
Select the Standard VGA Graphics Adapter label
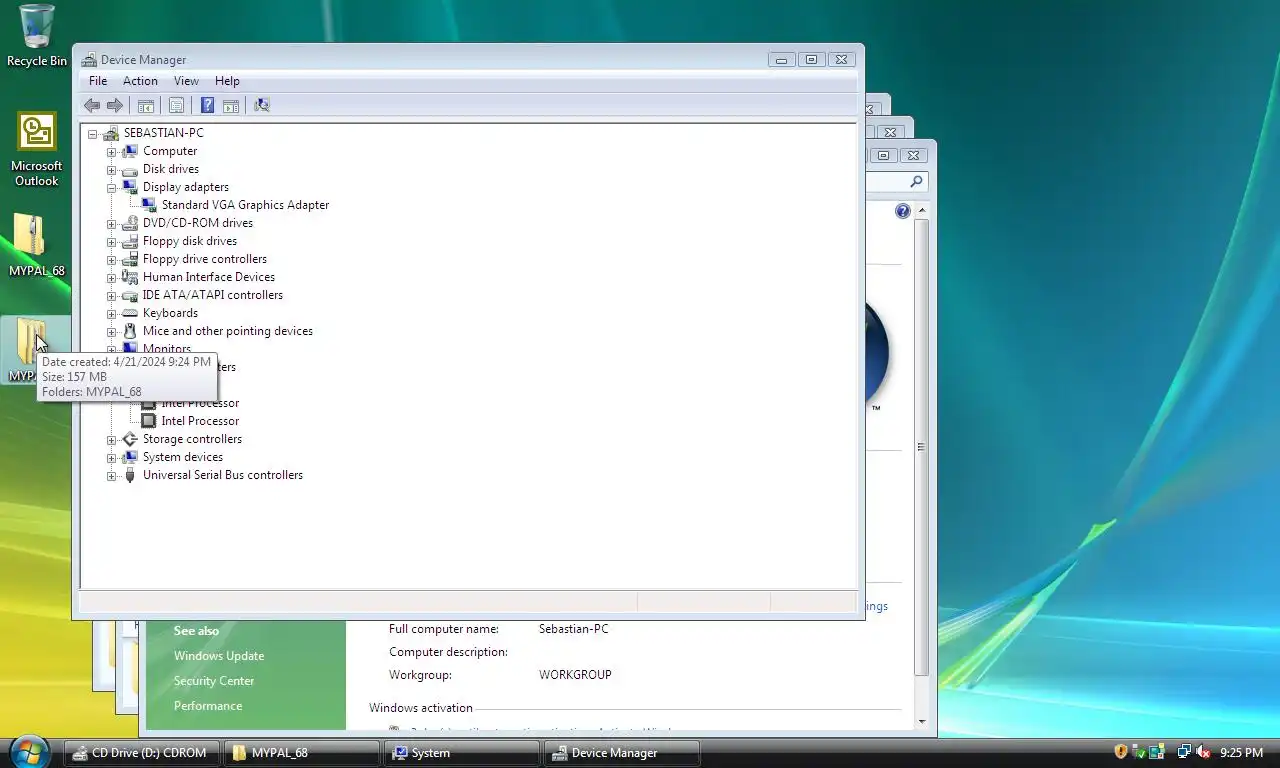point(245,205)
